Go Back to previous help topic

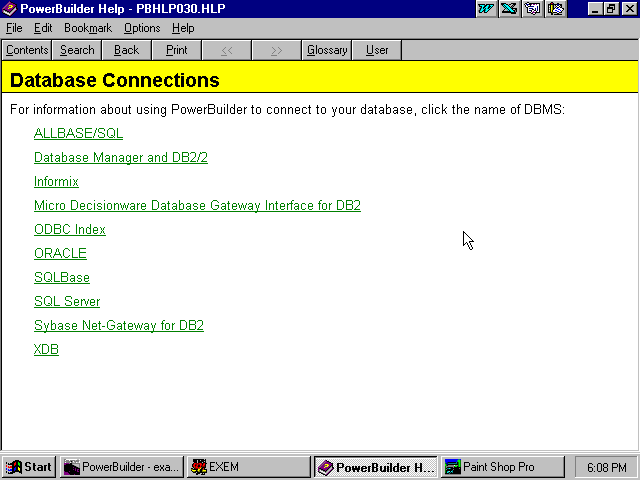pyautogui.click(x=127, y=50)
